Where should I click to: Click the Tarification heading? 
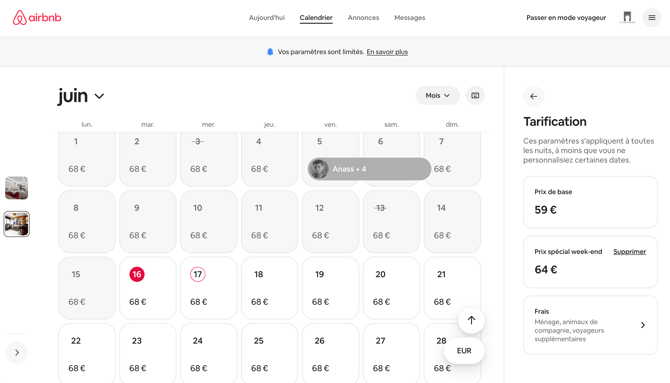(x=555, y=122)
